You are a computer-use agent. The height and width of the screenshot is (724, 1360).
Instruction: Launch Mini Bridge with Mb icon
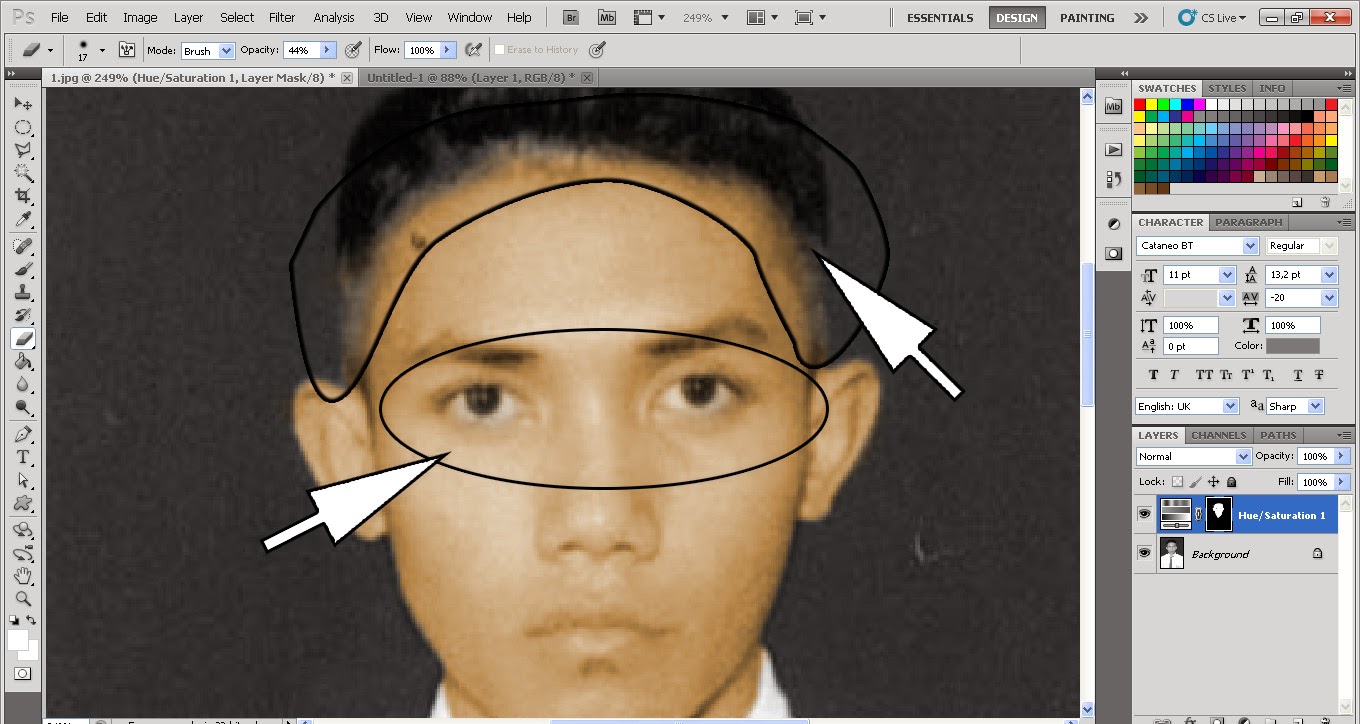click(607, 17)
